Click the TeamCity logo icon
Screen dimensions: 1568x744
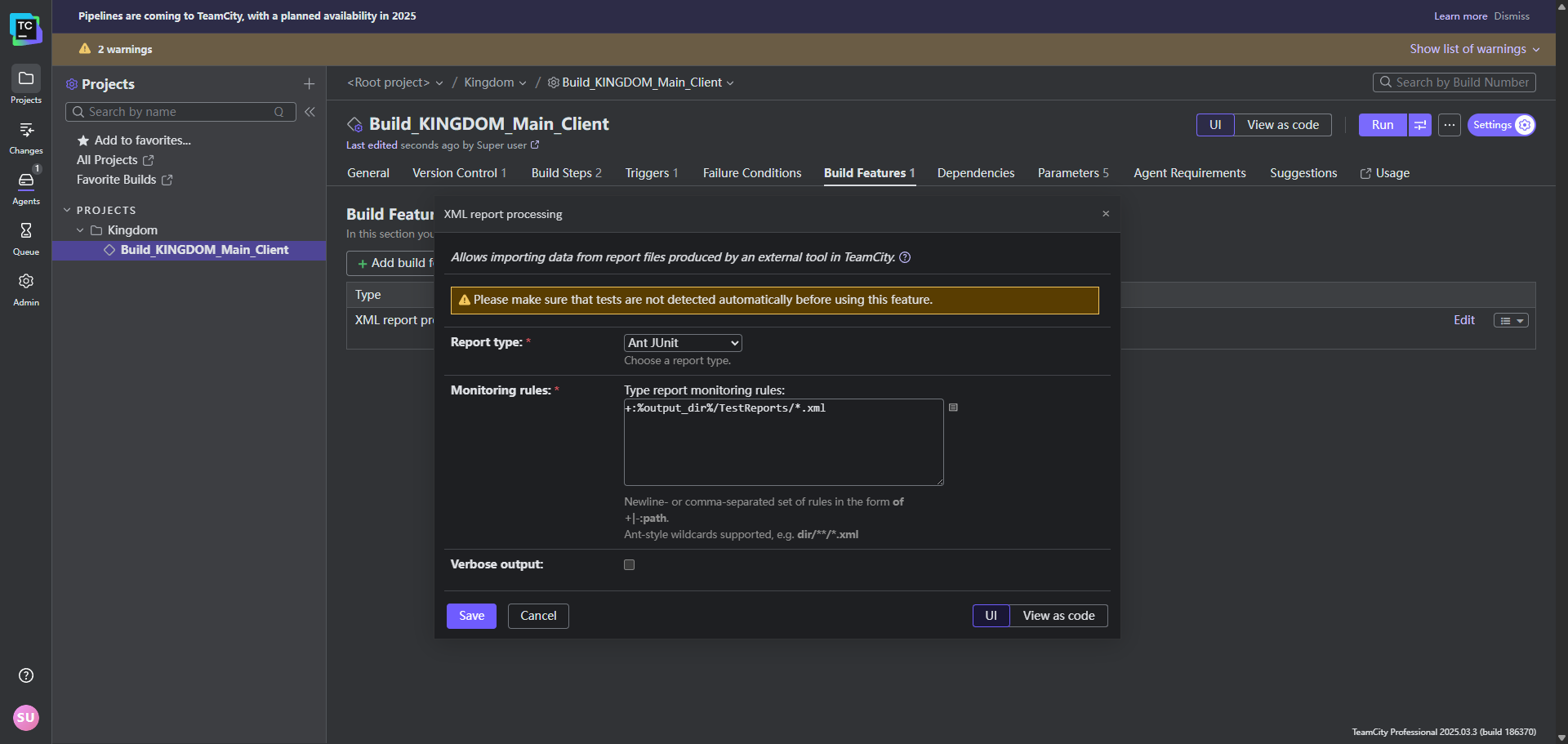click(x=25, y=29)
